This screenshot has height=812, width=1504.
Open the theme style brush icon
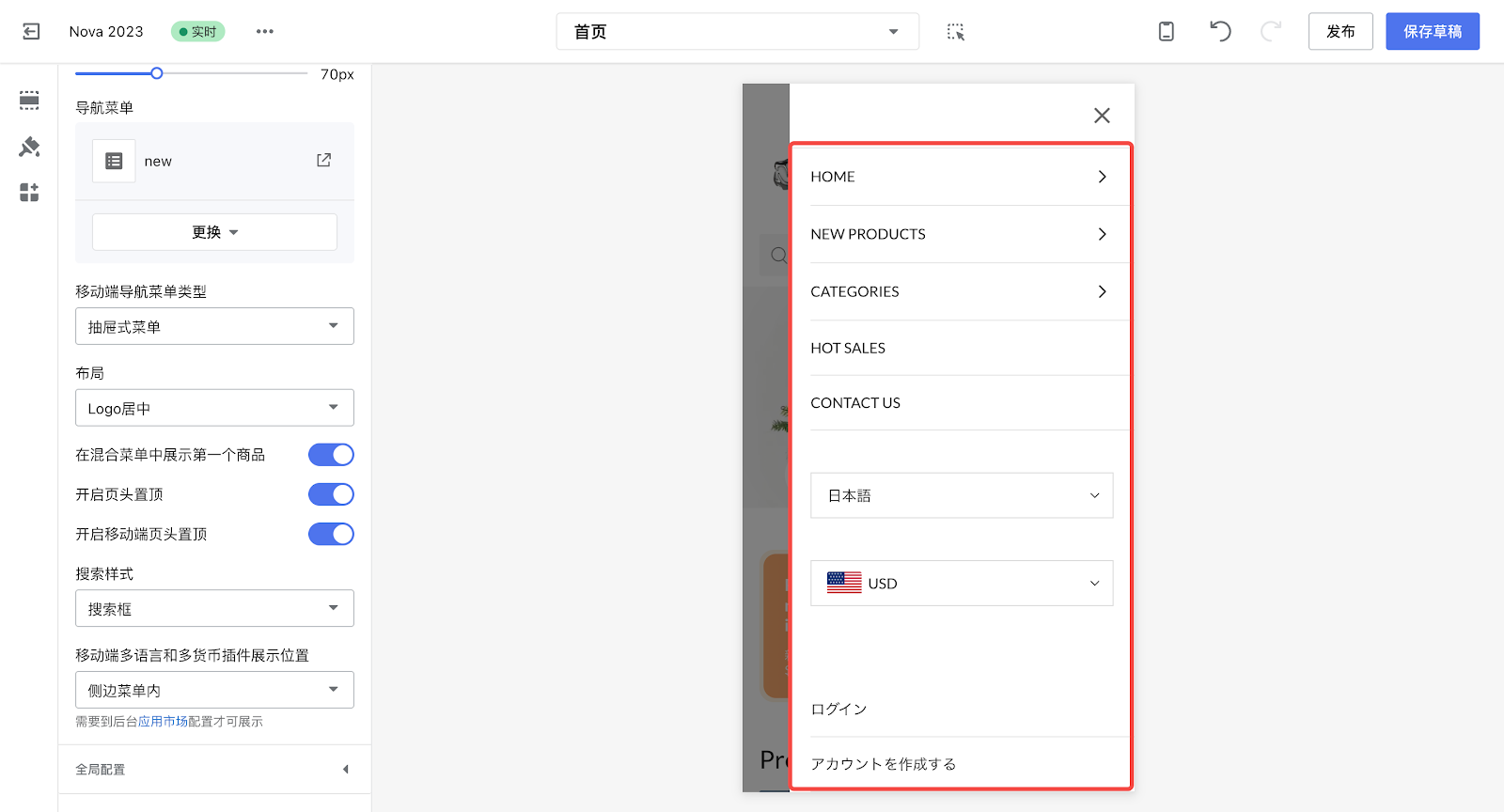(29, 147)
